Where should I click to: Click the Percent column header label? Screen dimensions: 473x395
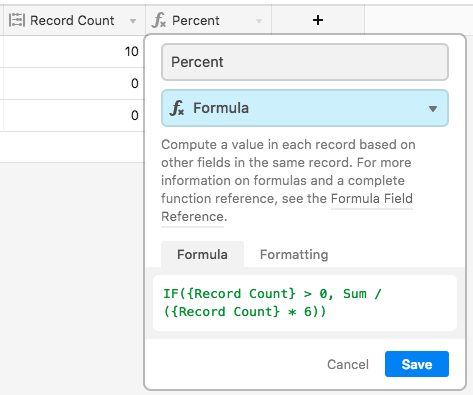(x=196, y=21)
